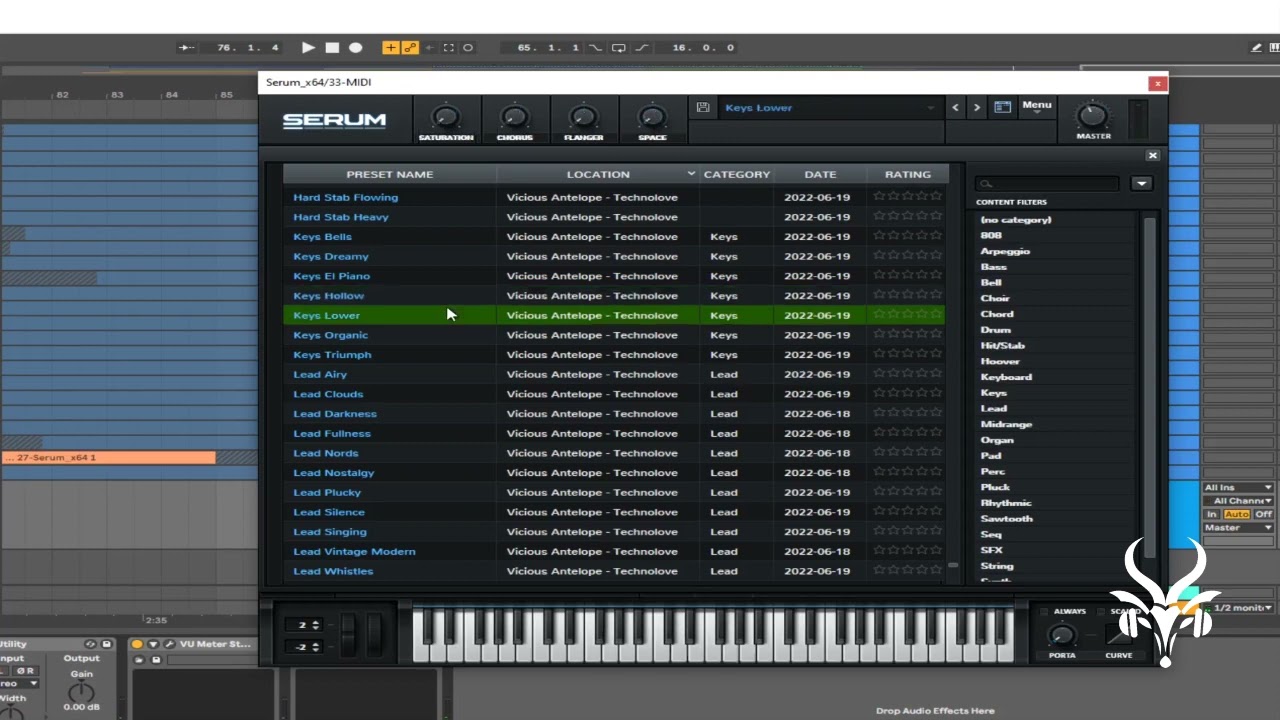1280x720 pixels.
Task: Filter presets by Pluck category
Action: pyautogui.click(x=995, y=487)
